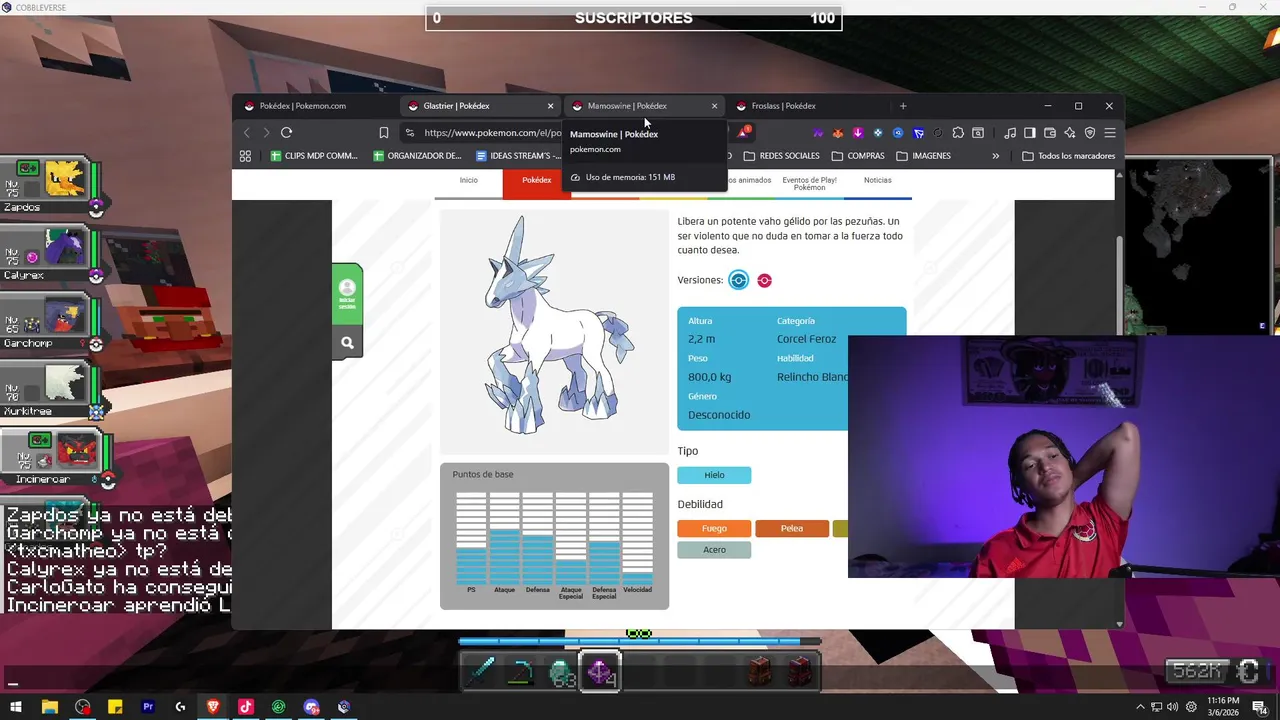Viewport: 1280px width, 720px height.
Task: Open the site settings icon in the address bar
Action: click(409, 132)
